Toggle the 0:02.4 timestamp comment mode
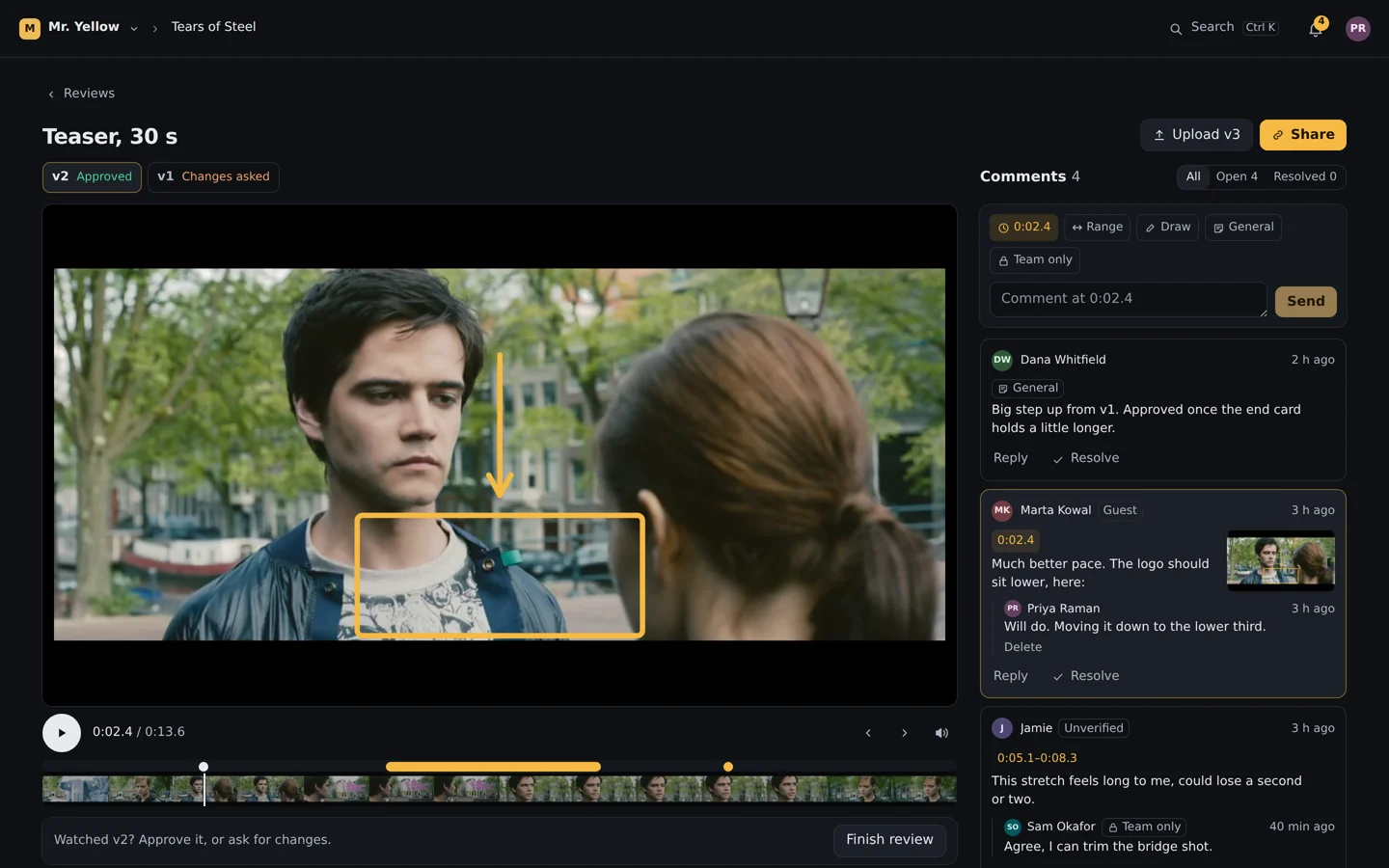The height and width of the screenshot is (868, 1389). [x=1023, y=228]
